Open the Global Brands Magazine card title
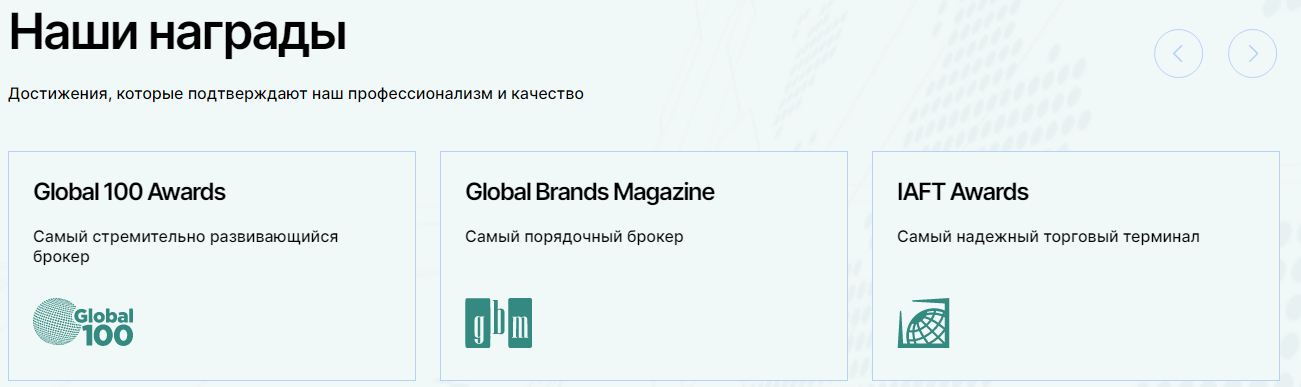The width and height of the screenshot is (1301, 387). coord(590,191)
